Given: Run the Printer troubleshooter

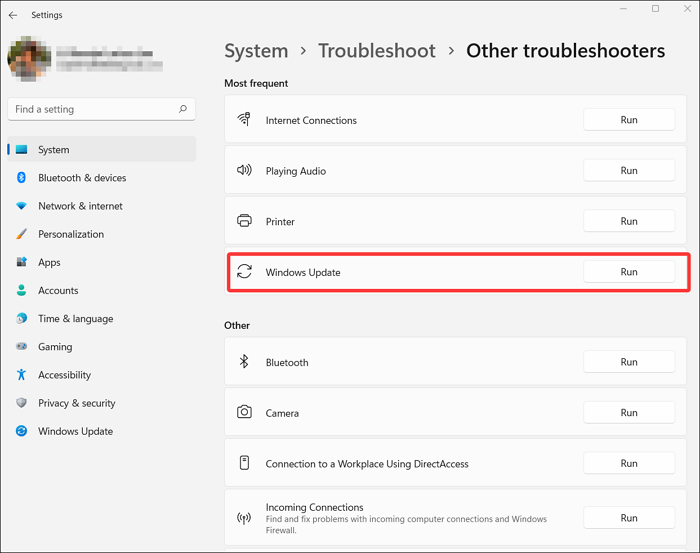Looking at the screenshot, I should [628, 221].
